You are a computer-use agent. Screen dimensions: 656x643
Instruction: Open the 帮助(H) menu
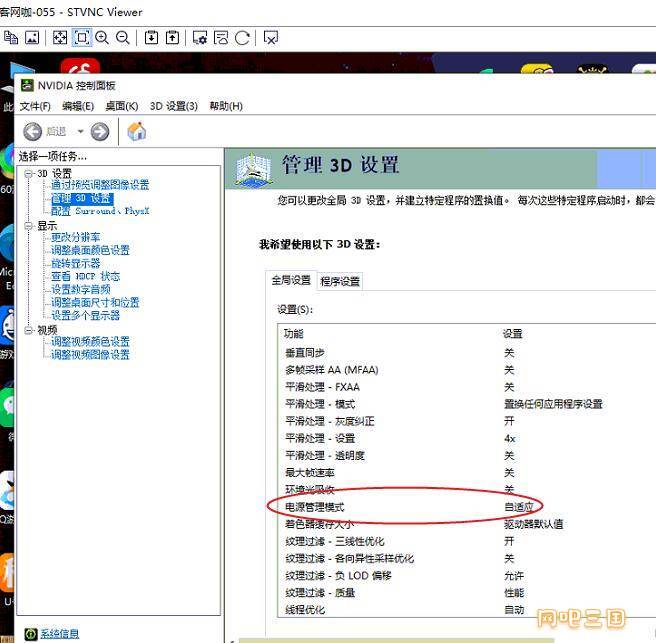pos(226,106)
